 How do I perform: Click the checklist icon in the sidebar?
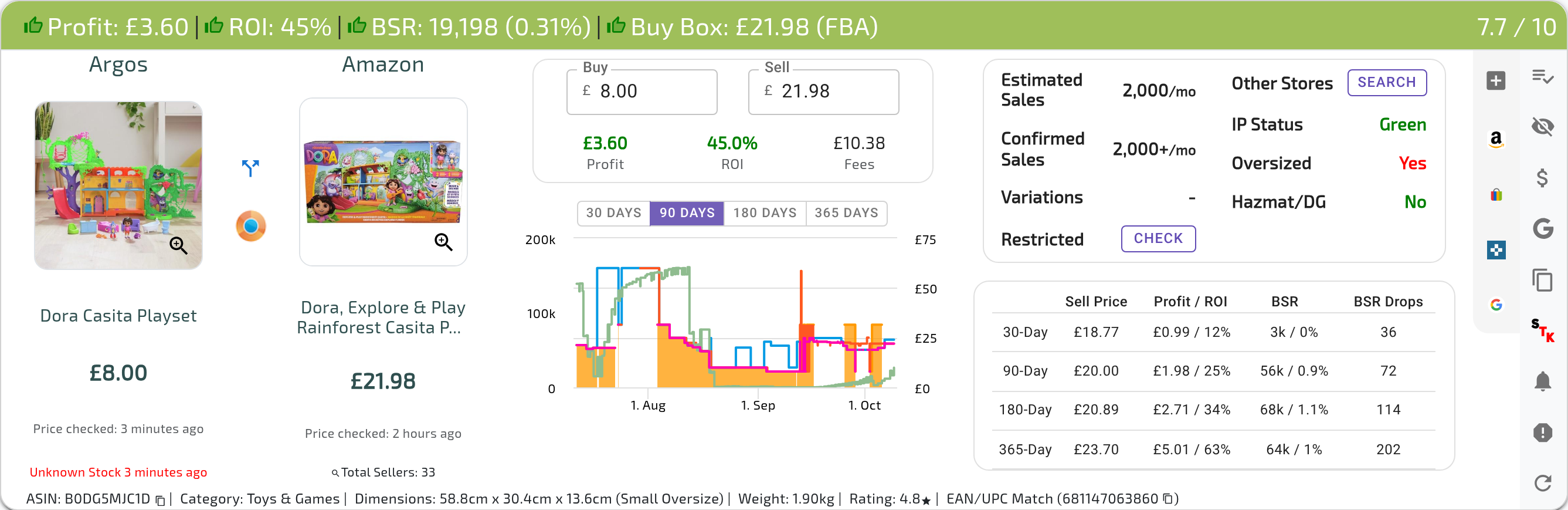click(x=1542, y=77)
